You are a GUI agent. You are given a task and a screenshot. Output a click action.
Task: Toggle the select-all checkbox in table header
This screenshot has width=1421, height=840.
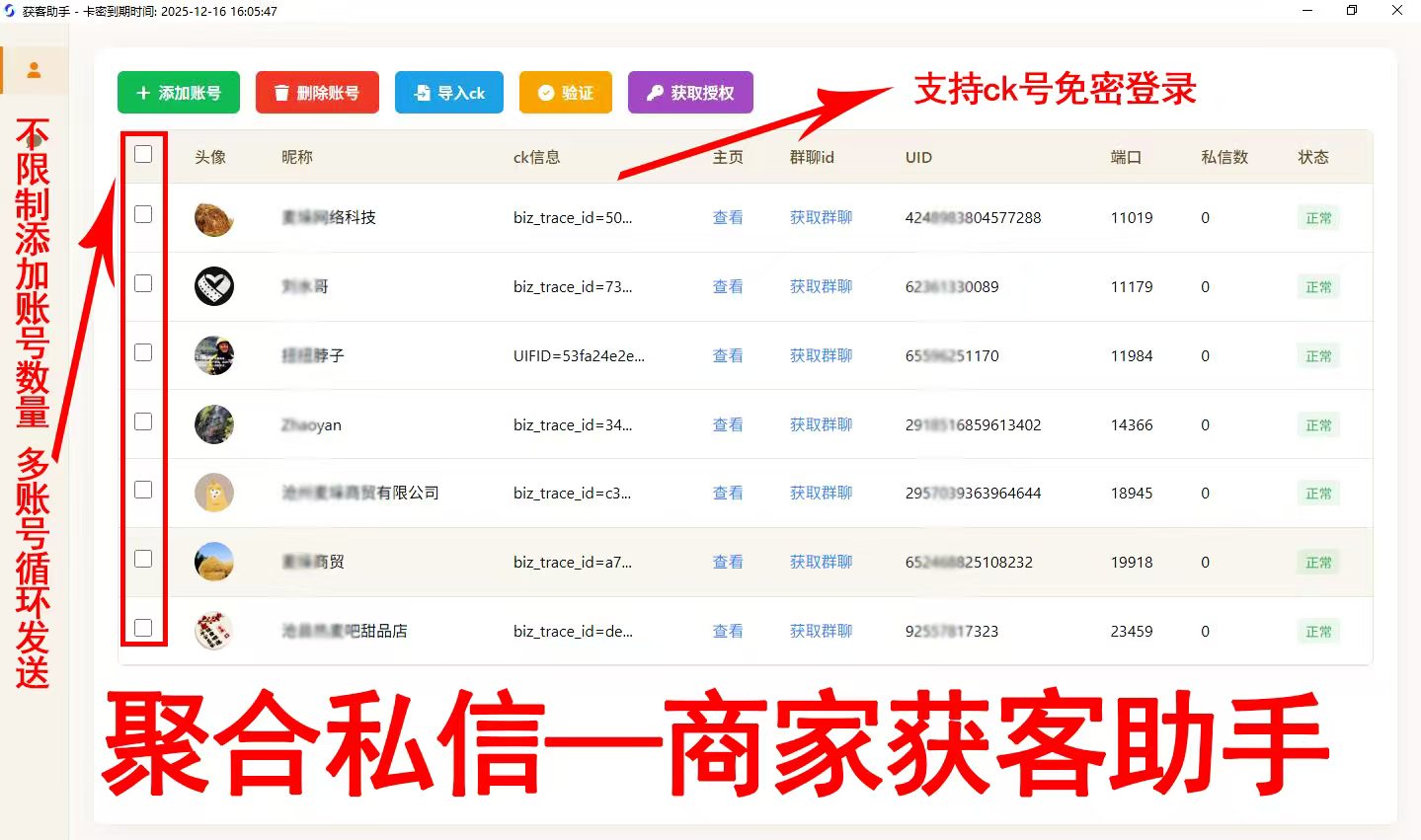point(143,154)
